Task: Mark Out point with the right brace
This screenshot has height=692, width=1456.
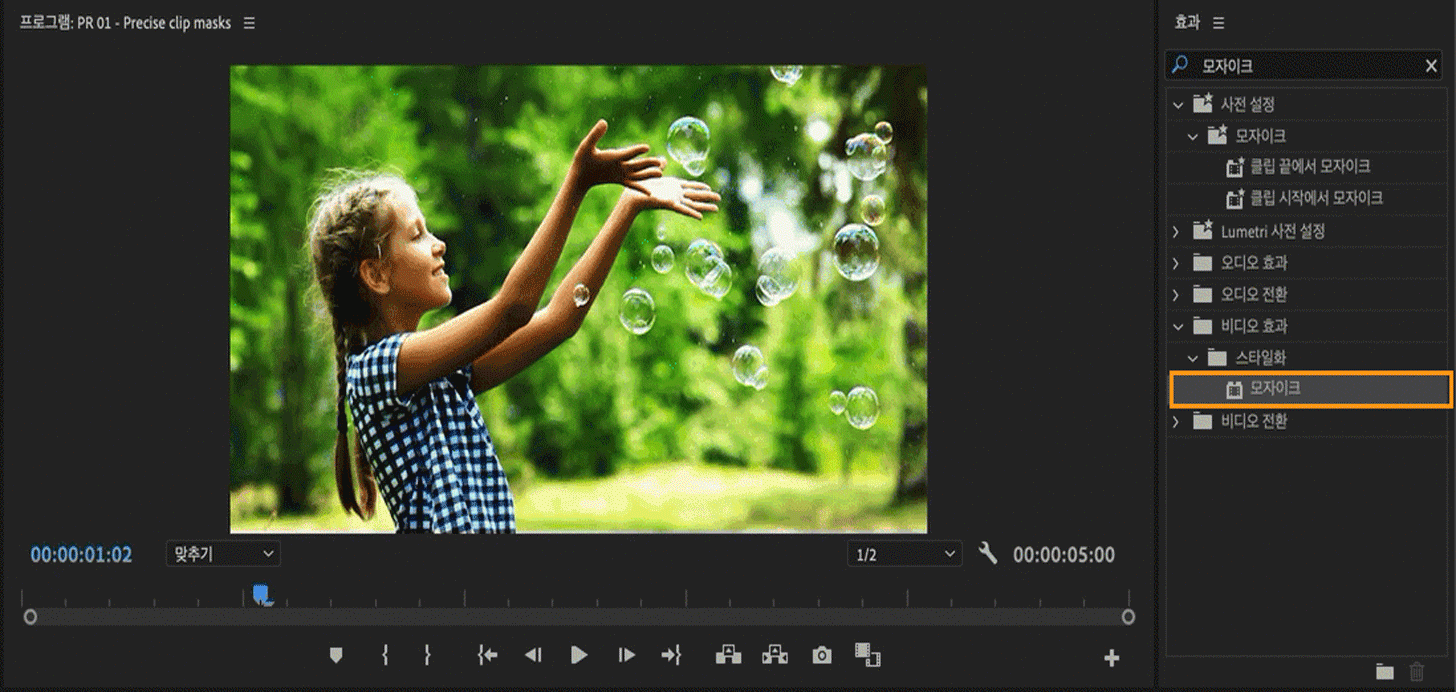Action: [x=427, y=655]
